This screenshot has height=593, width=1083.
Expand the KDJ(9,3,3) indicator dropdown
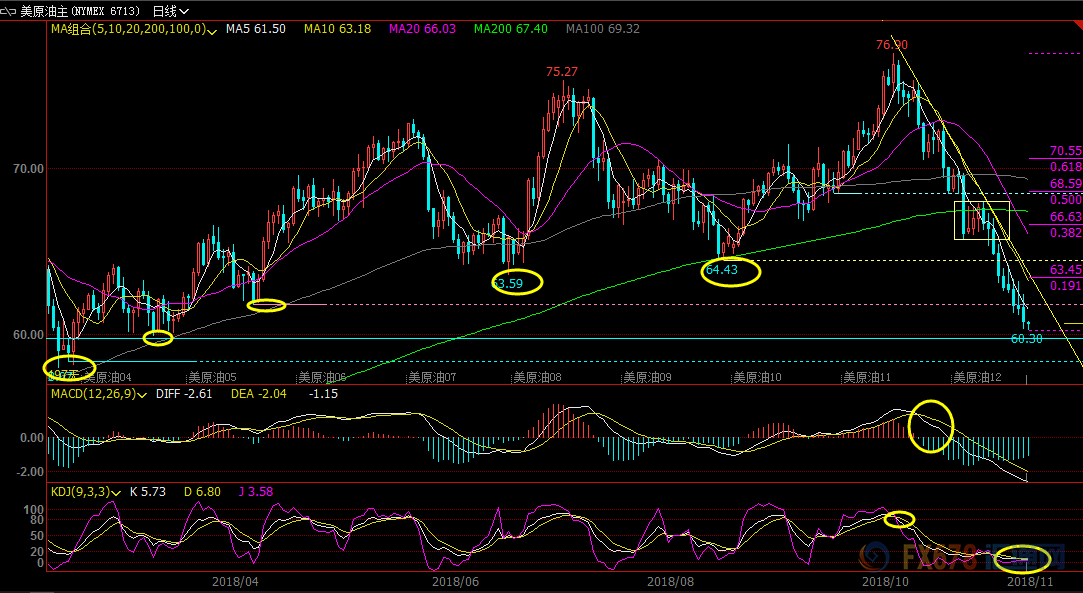point(117,492)
